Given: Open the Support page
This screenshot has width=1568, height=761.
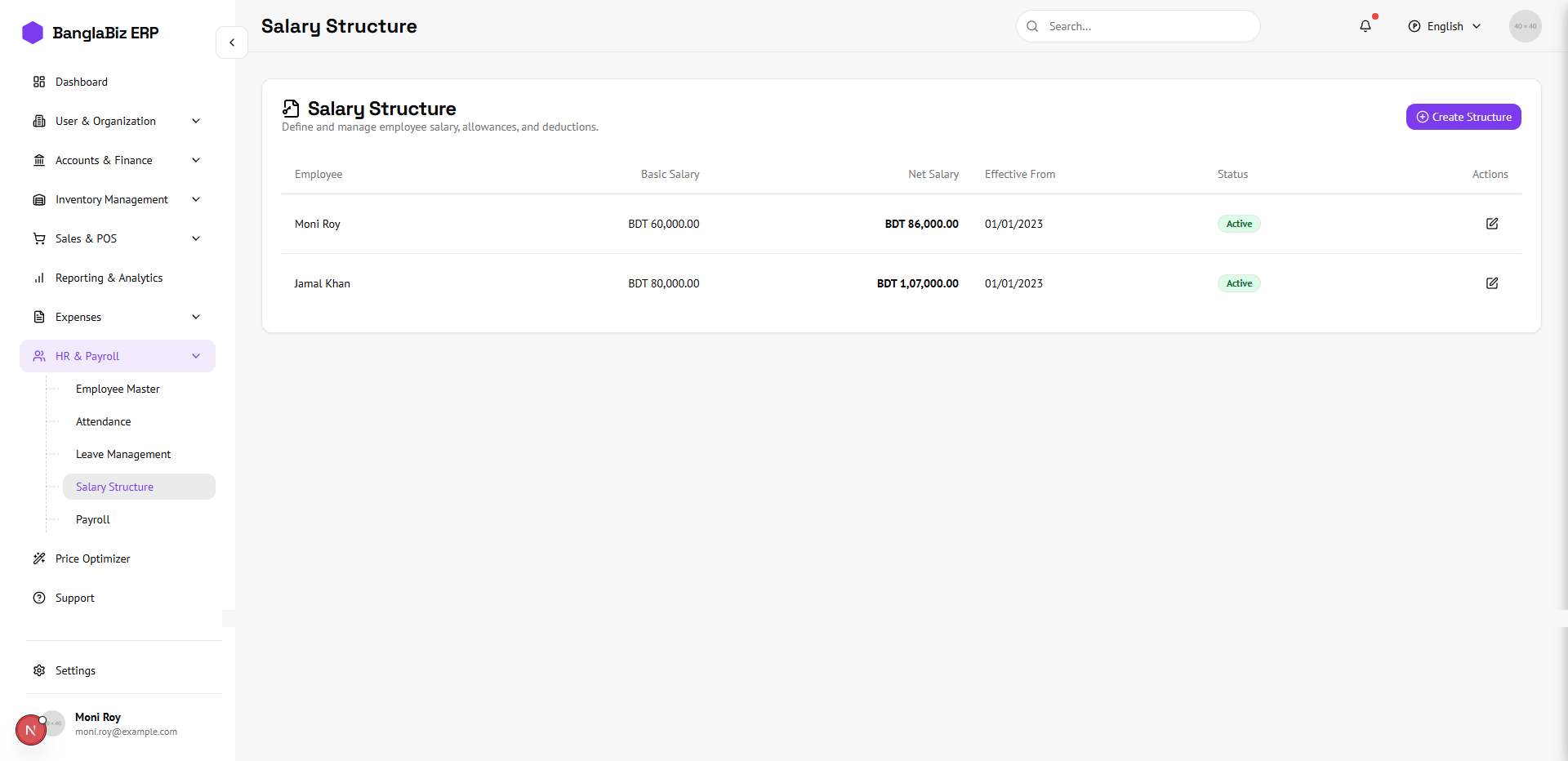Looking at the screenshot, I should (74, 598).
